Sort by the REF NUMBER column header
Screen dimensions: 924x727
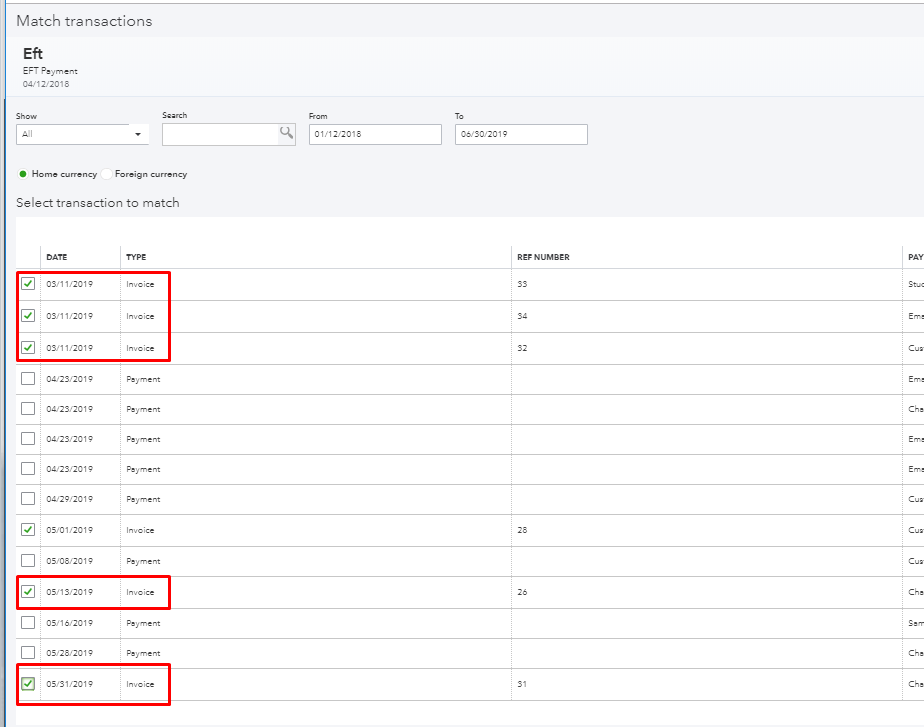[x=543, y=257]
